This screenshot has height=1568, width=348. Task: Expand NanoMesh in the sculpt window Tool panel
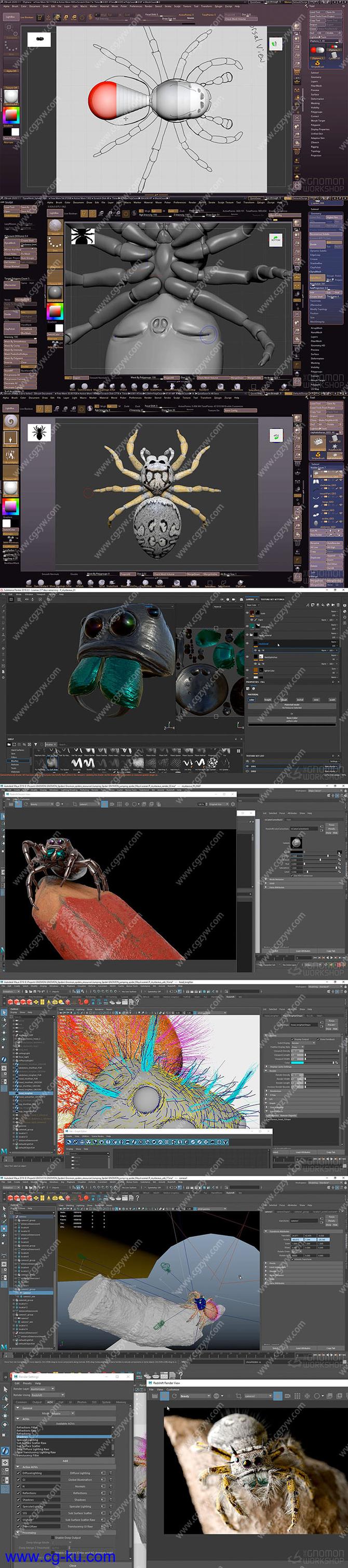[317, 332]
